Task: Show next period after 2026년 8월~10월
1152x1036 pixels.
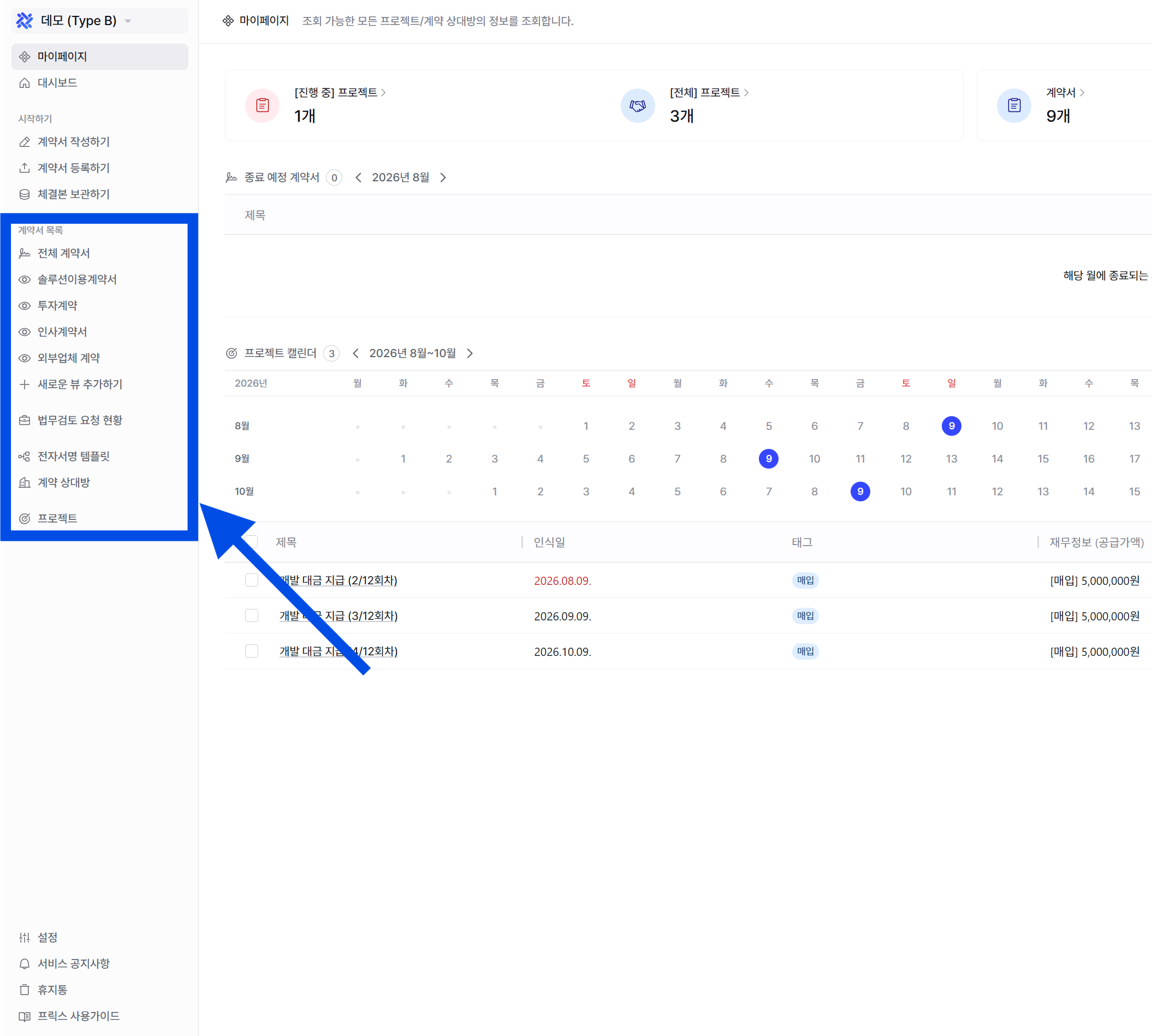Action: pos(470,353)
